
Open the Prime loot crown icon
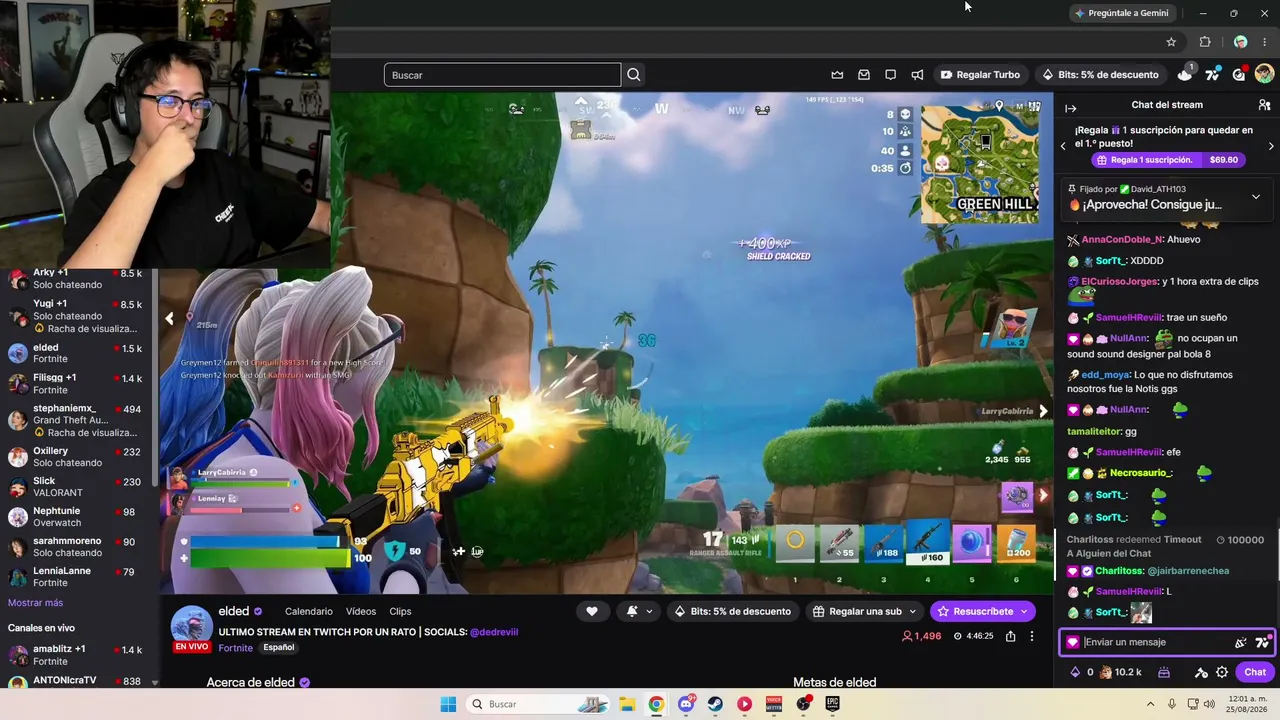(837, 75)
